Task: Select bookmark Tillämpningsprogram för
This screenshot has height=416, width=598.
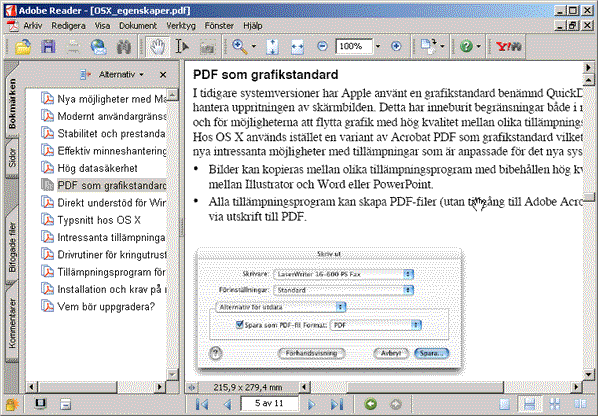Action: click(x=104, y=272)
